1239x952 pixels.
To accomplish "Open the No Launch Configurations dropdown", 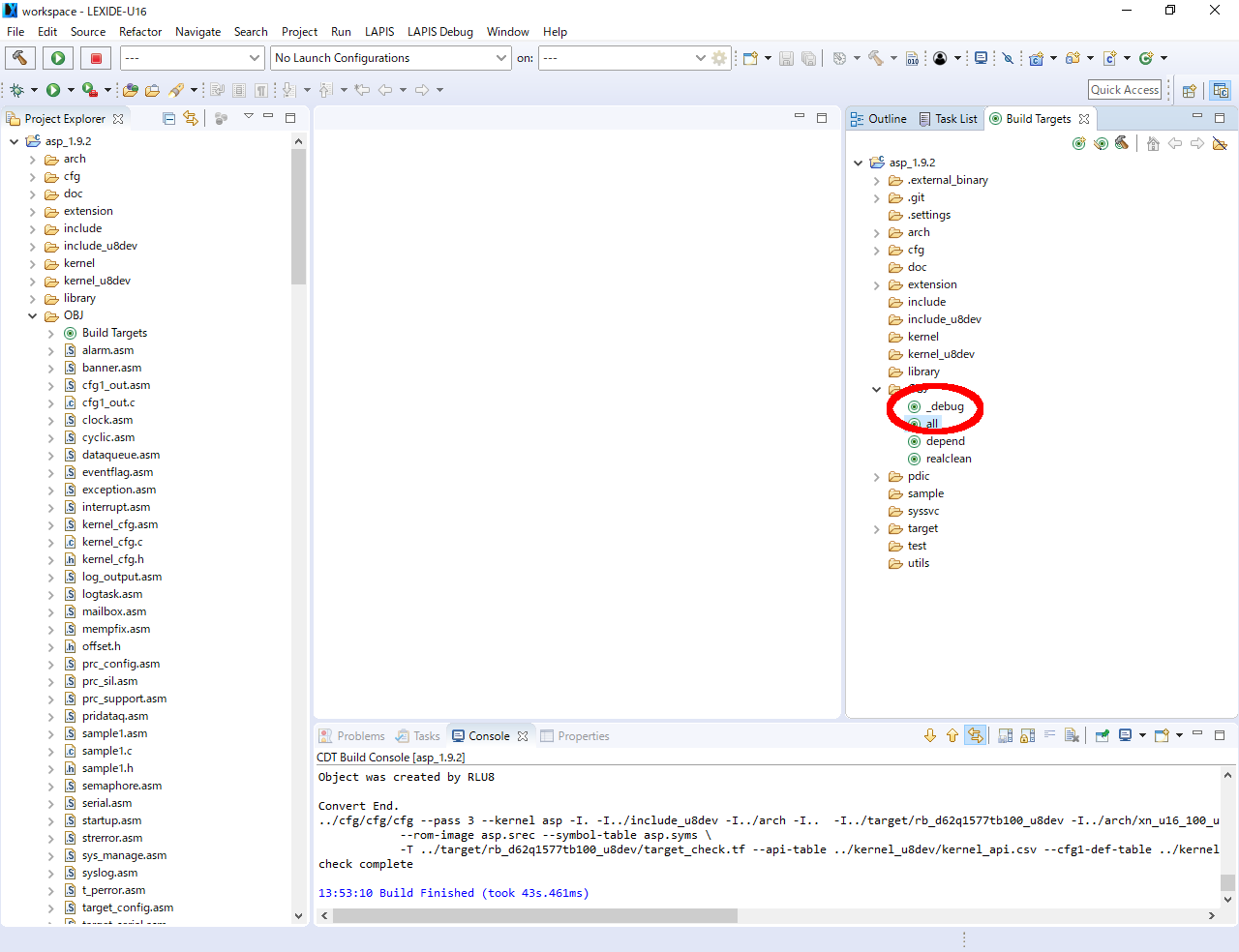I will point(391,58).
